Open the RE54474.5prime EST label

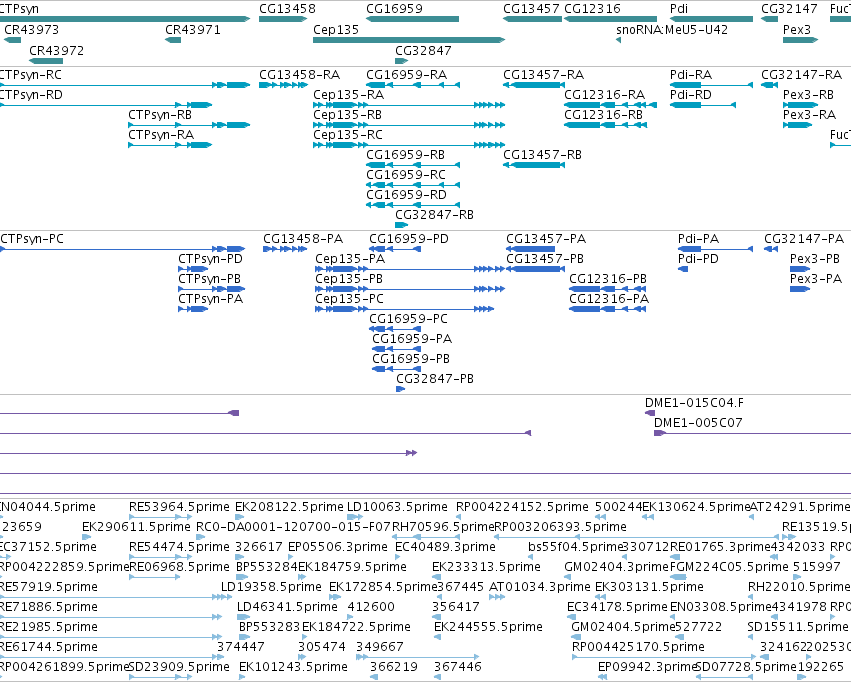click(179, 547)
